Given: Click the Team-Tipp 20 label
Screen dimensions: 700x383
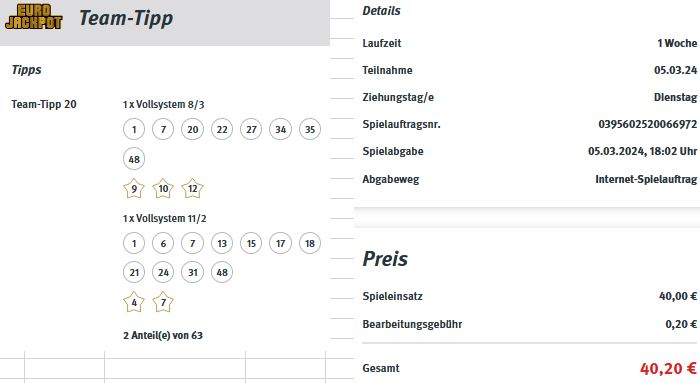Looking at the screenshot, I should click(x=44, y=104).
